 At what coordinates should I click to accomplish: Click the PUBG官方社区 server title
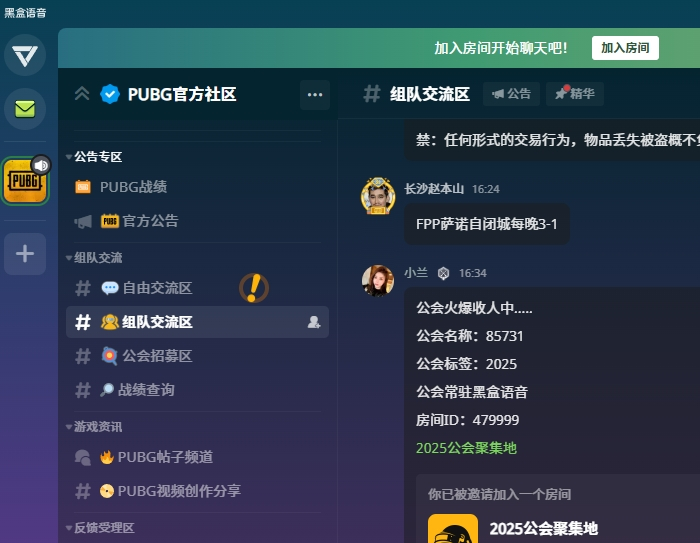[182, 94]
